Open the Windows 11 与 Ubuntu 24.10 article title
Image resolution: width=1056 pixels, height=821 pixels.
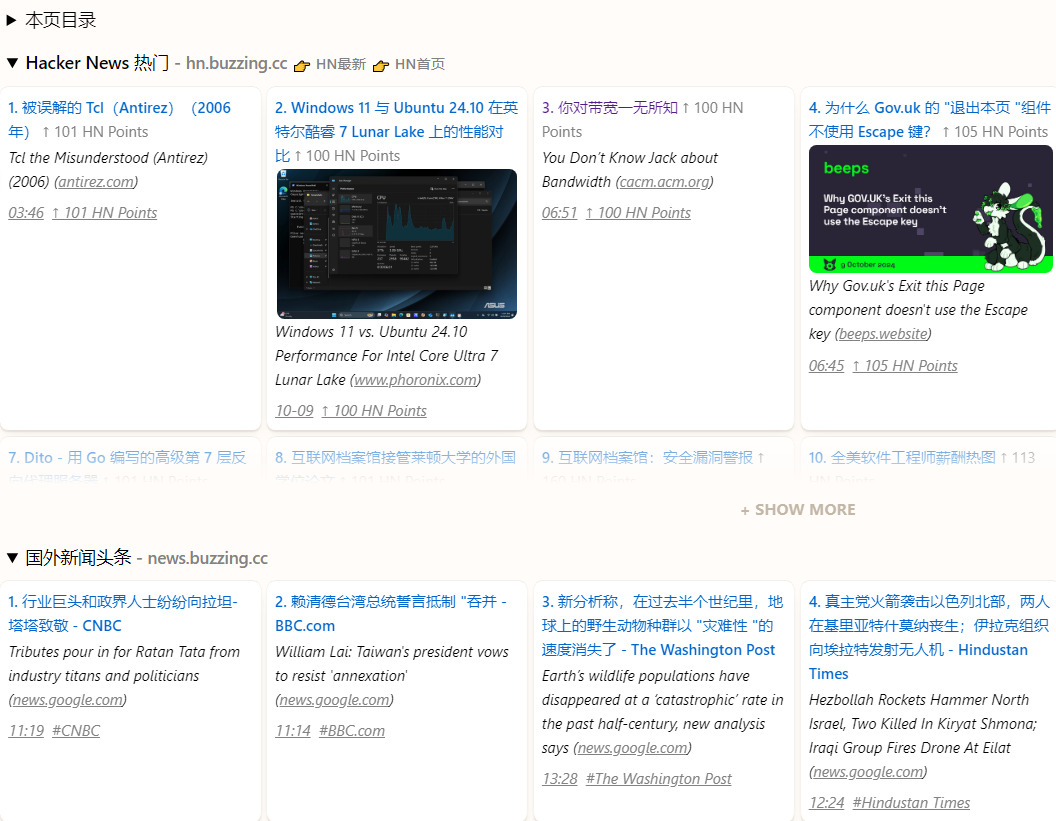pos(396,131)
